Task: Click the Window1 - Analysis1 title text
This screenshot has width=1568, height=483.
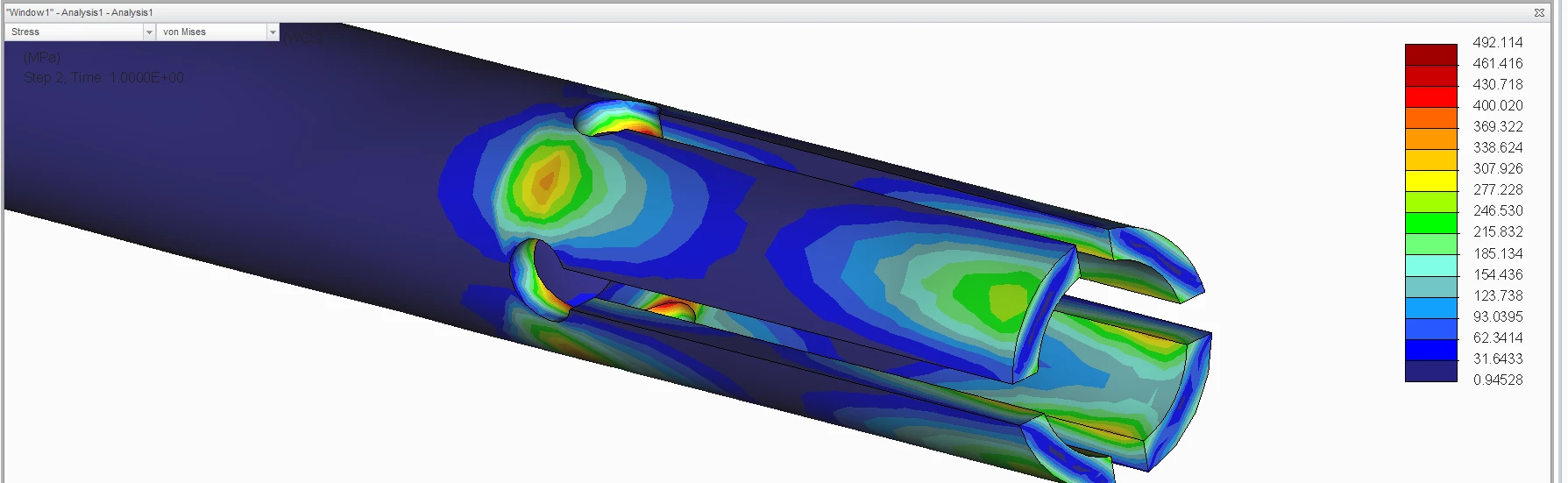Action: pos(80,12)
